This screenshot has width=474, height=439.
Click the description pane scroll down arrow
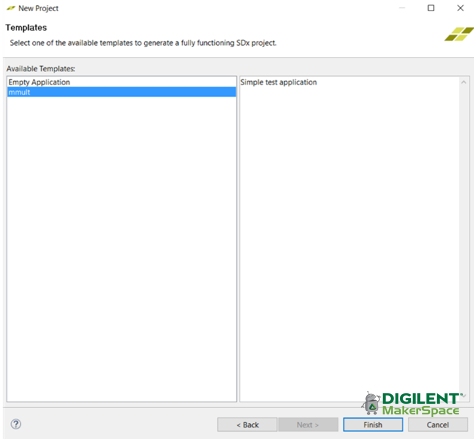pyautogui.click(x=463, y=396)
